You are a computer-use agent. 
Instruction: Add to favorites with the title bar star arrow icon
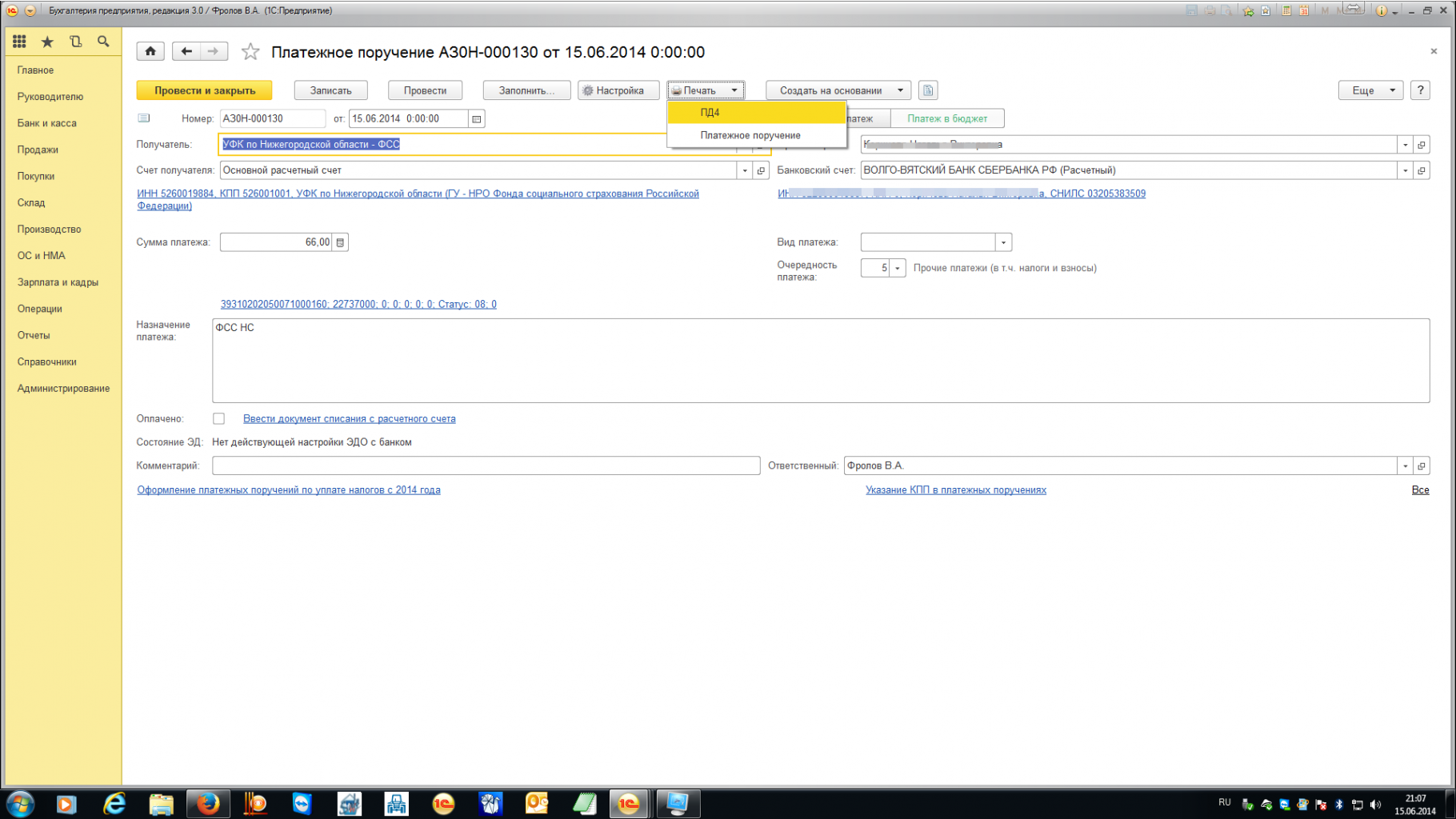click(1248, 10)
